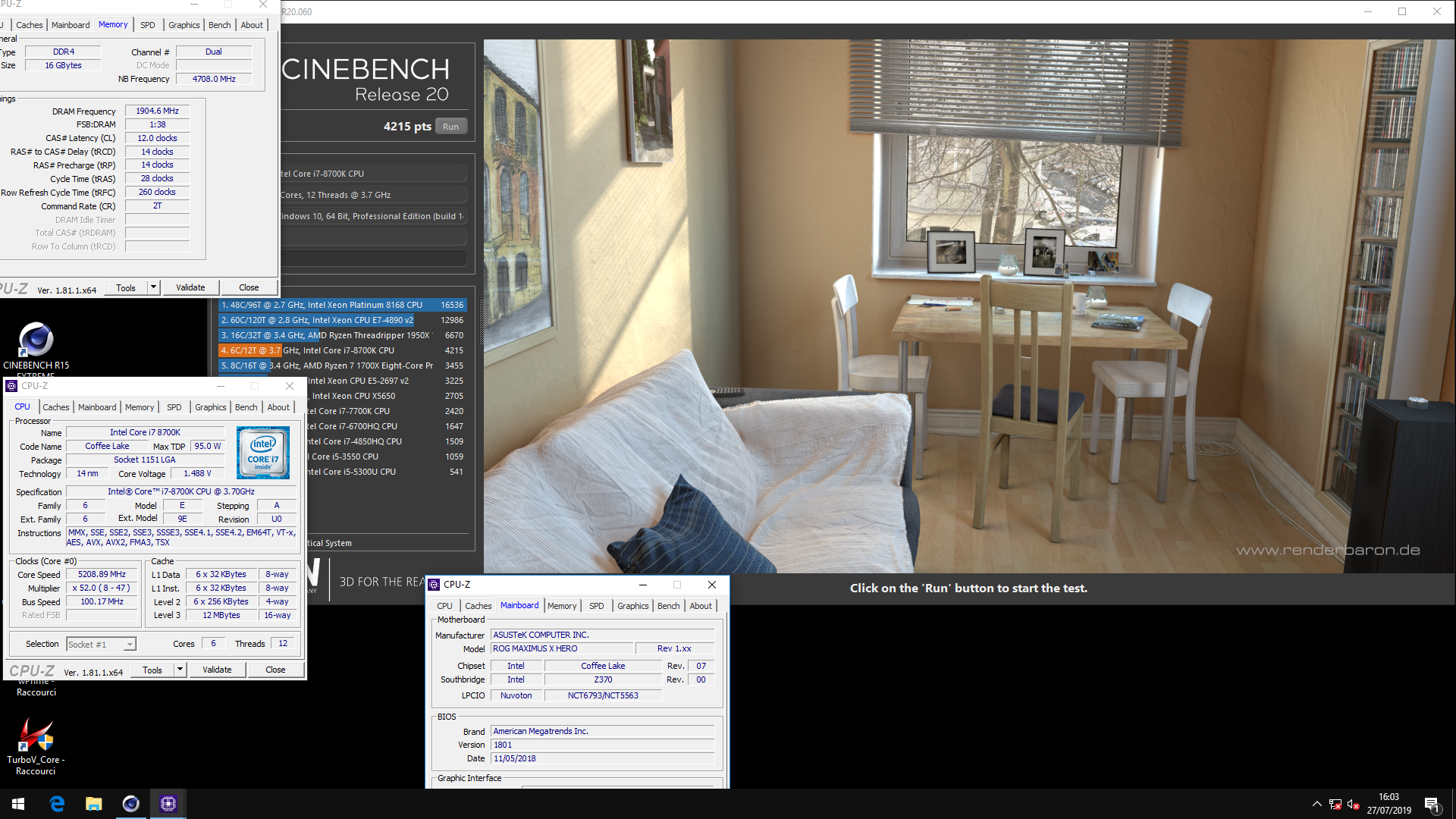Click Close in CPU-Z Memory window
The height and width of the screenshot is (819, 1456).
click(x=249, y=287)
